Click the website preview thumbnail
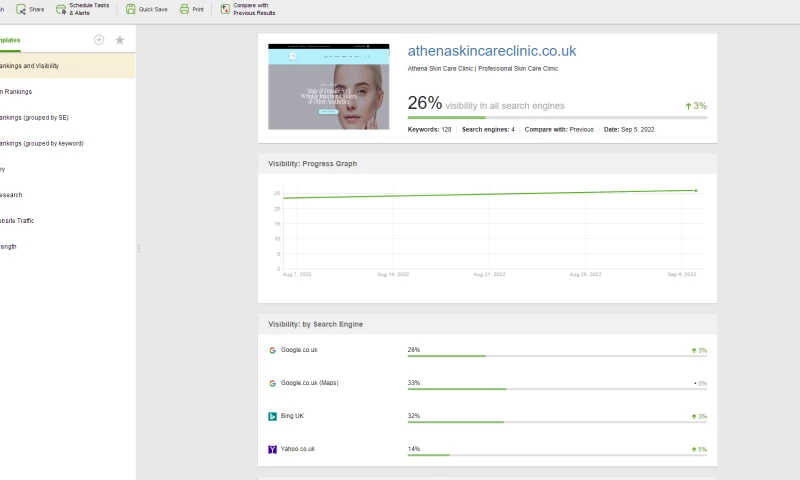 (x=329, y=86)
